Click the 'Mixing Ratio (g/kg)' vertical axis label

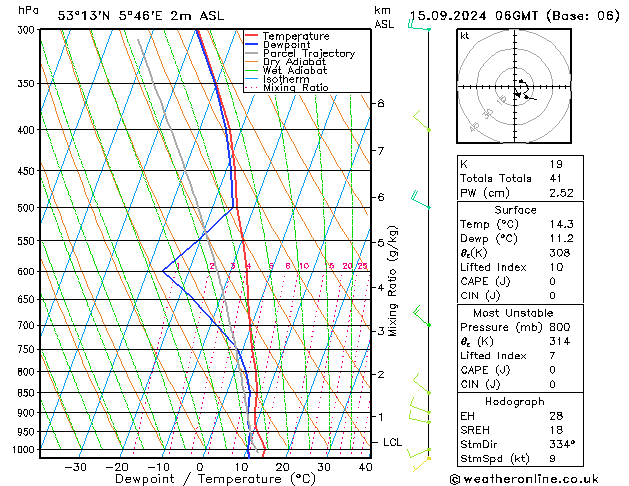[392, 281]
